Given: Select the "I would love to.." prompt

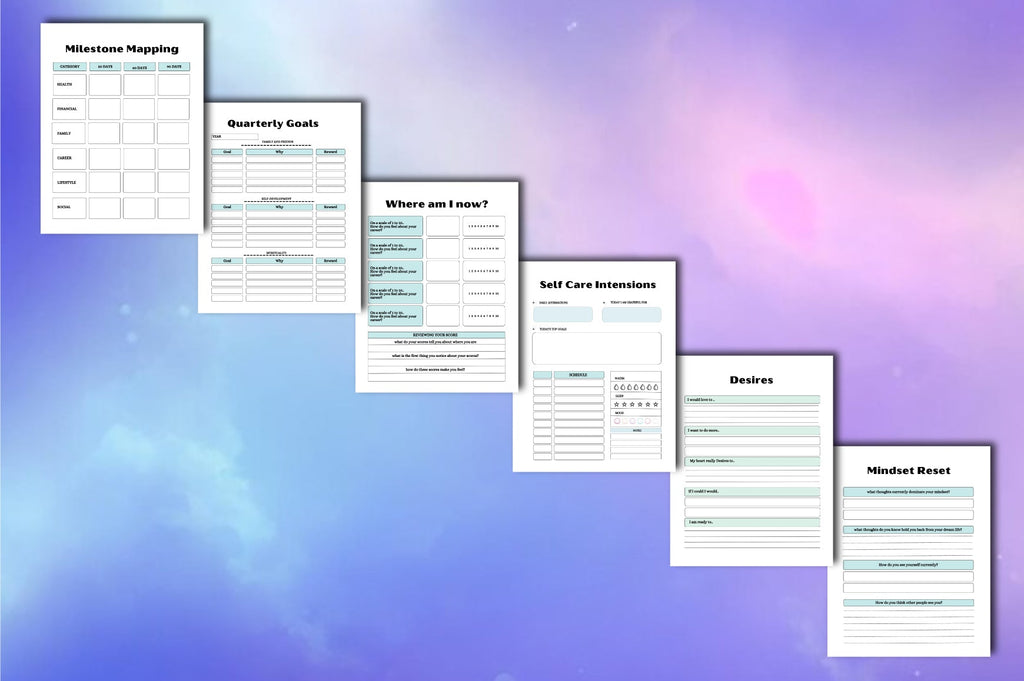Looking at the screenshot, I should (752, 400).
